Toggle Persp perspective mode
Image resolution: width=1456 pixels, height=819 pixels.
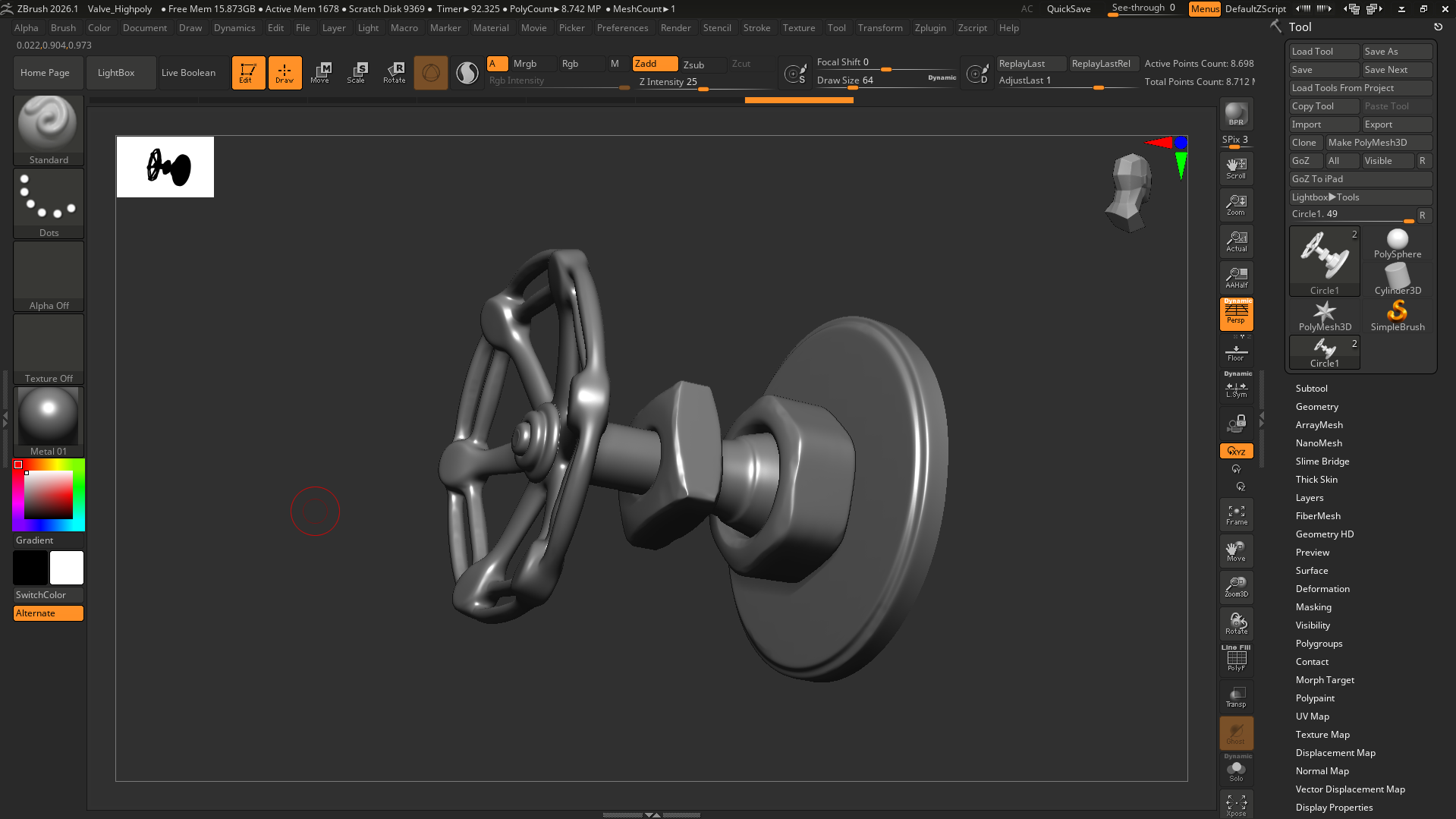tap(1236, 313)
